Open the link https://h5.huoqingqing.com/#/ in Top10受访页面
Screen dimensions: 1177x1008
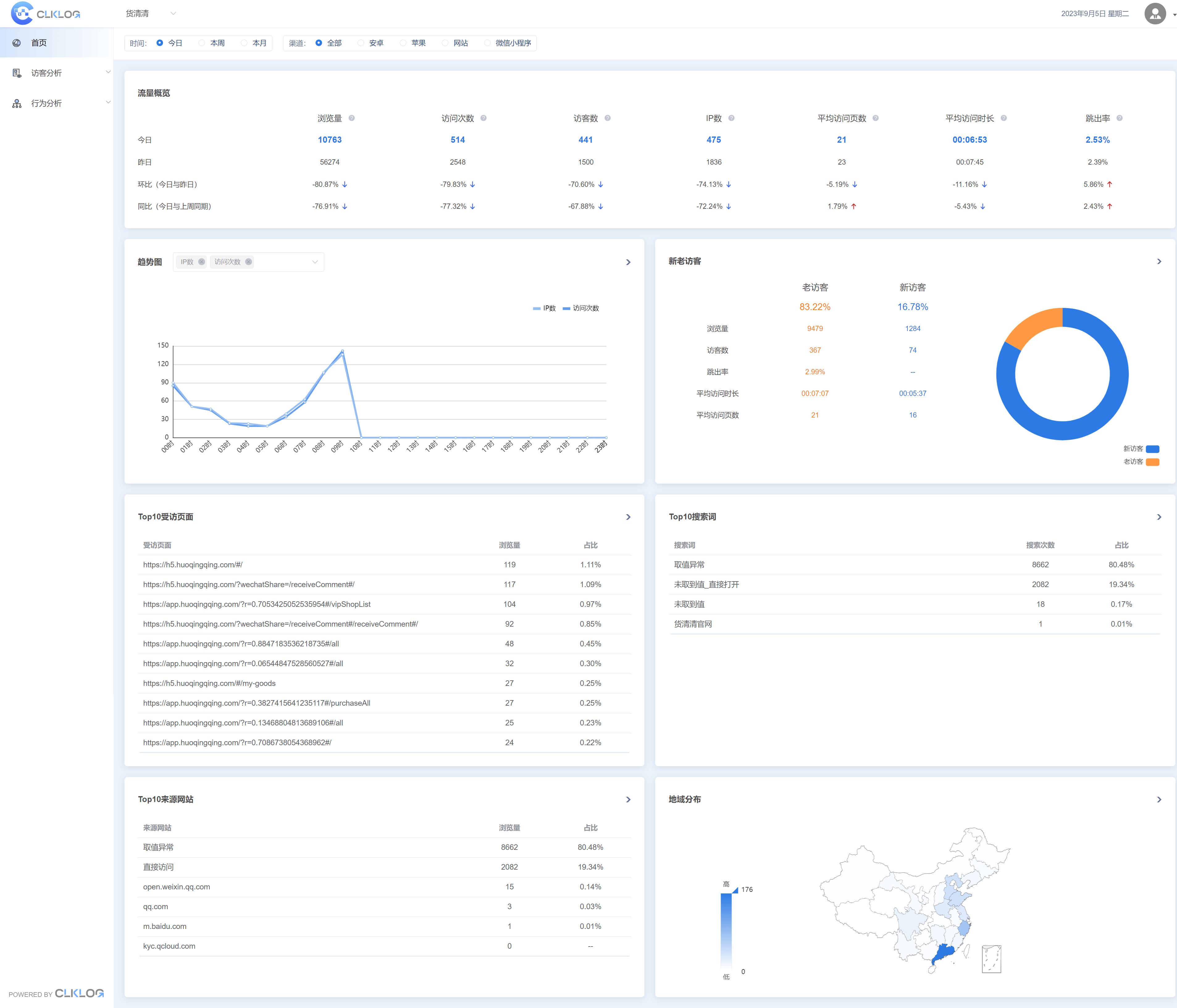[x=193, y=564]
